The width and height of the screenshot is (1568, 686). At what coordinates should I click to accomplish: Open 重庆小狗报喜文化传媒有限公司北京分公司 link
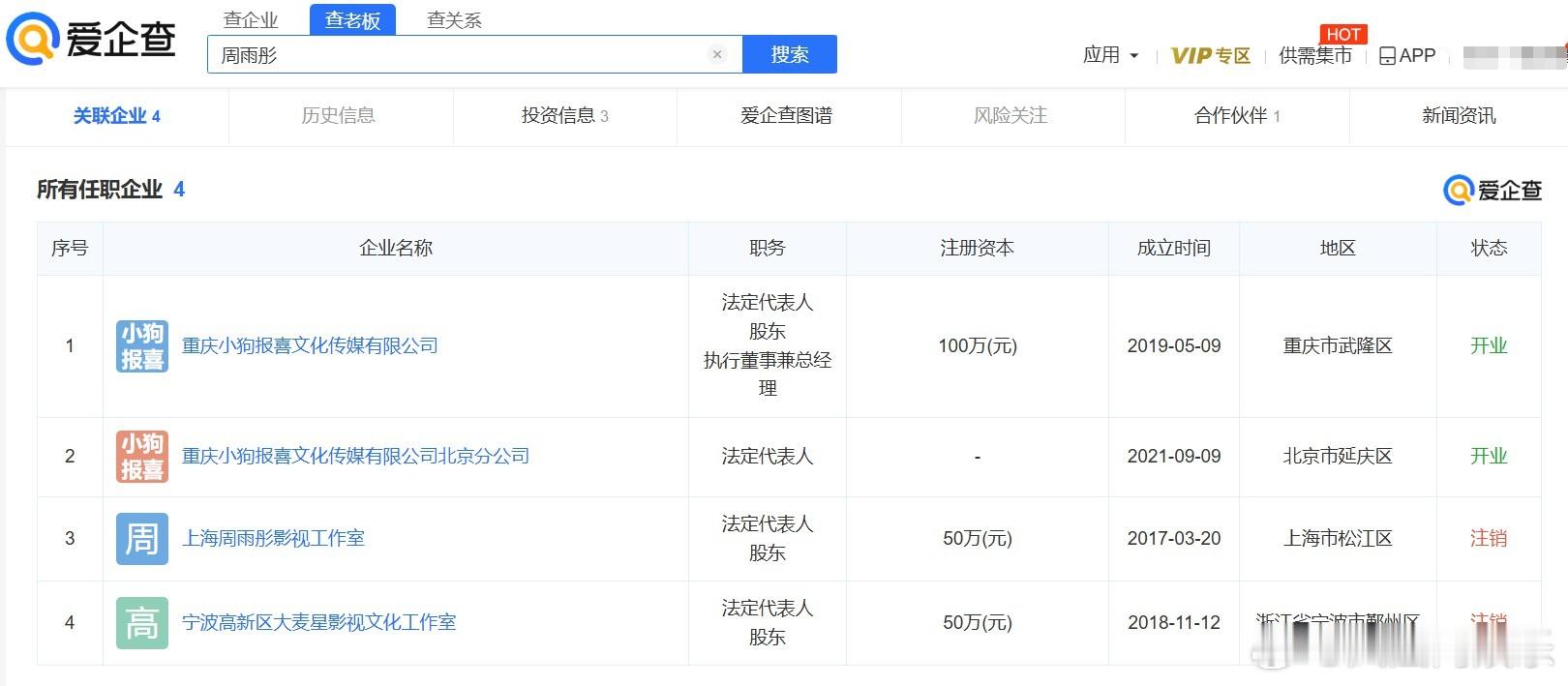tap(355, 457)
